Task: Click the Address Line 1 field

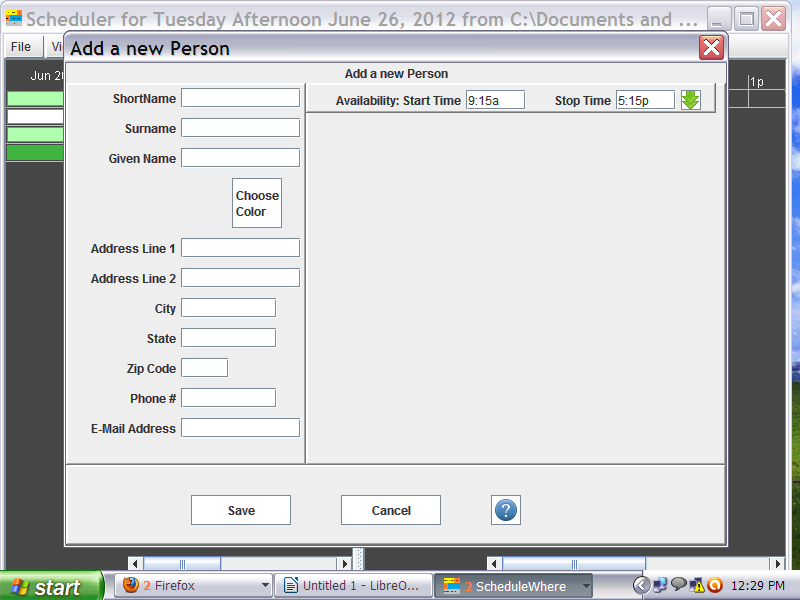Action: (x=240, y=247)
